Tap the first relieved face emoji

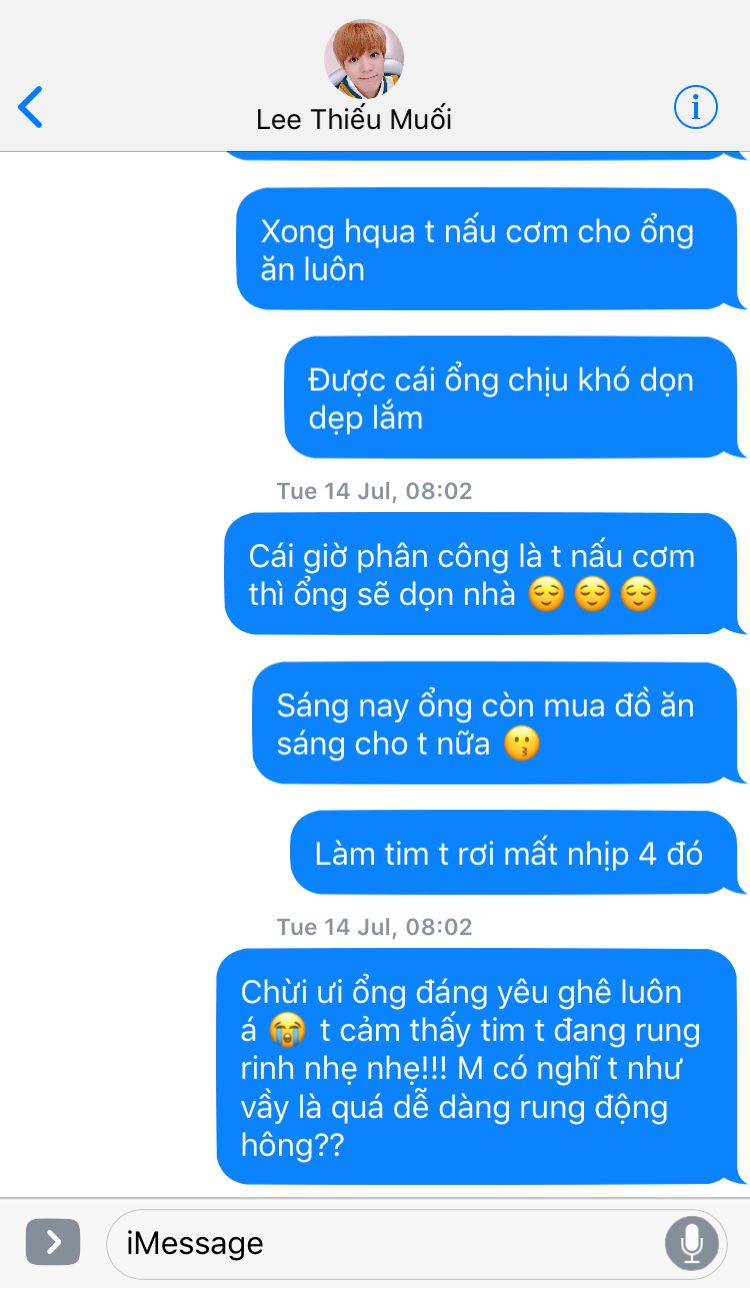coord(546,595)
